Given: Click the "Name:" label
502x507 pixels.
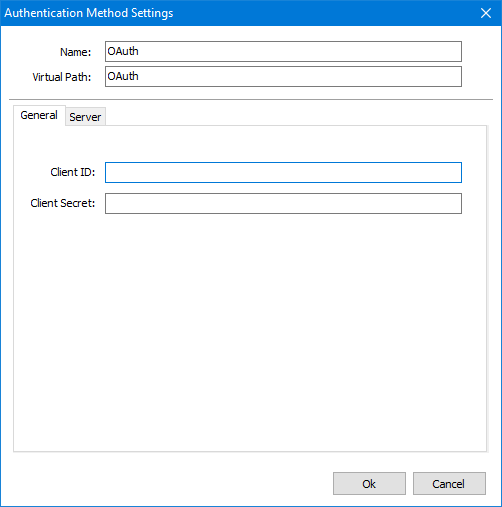Looking at the screenshot, I should point(75,52).
